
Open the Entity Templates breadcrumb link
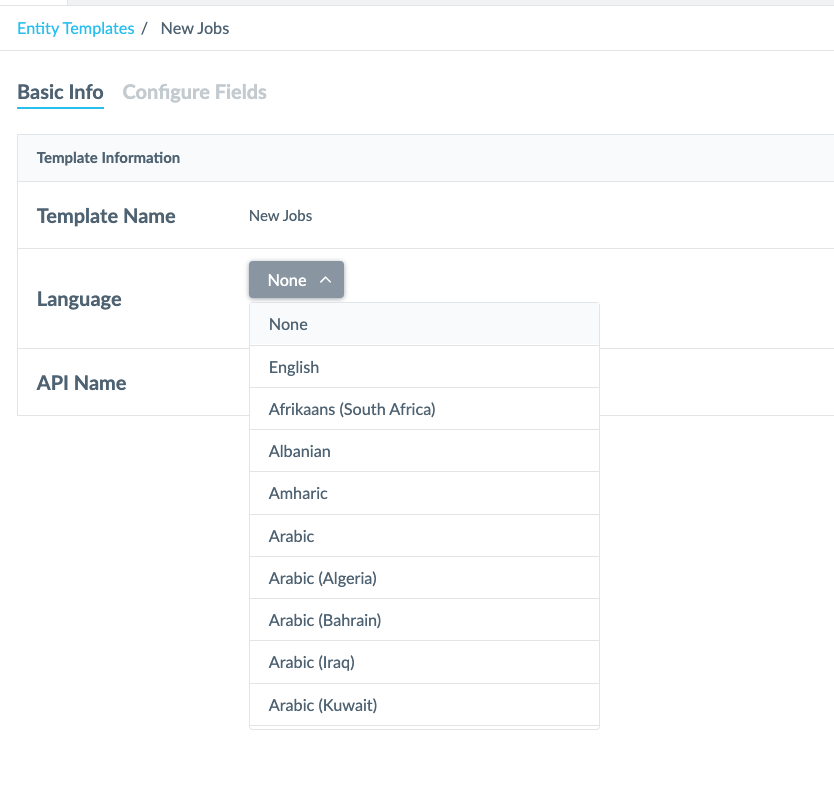(76, 28)
